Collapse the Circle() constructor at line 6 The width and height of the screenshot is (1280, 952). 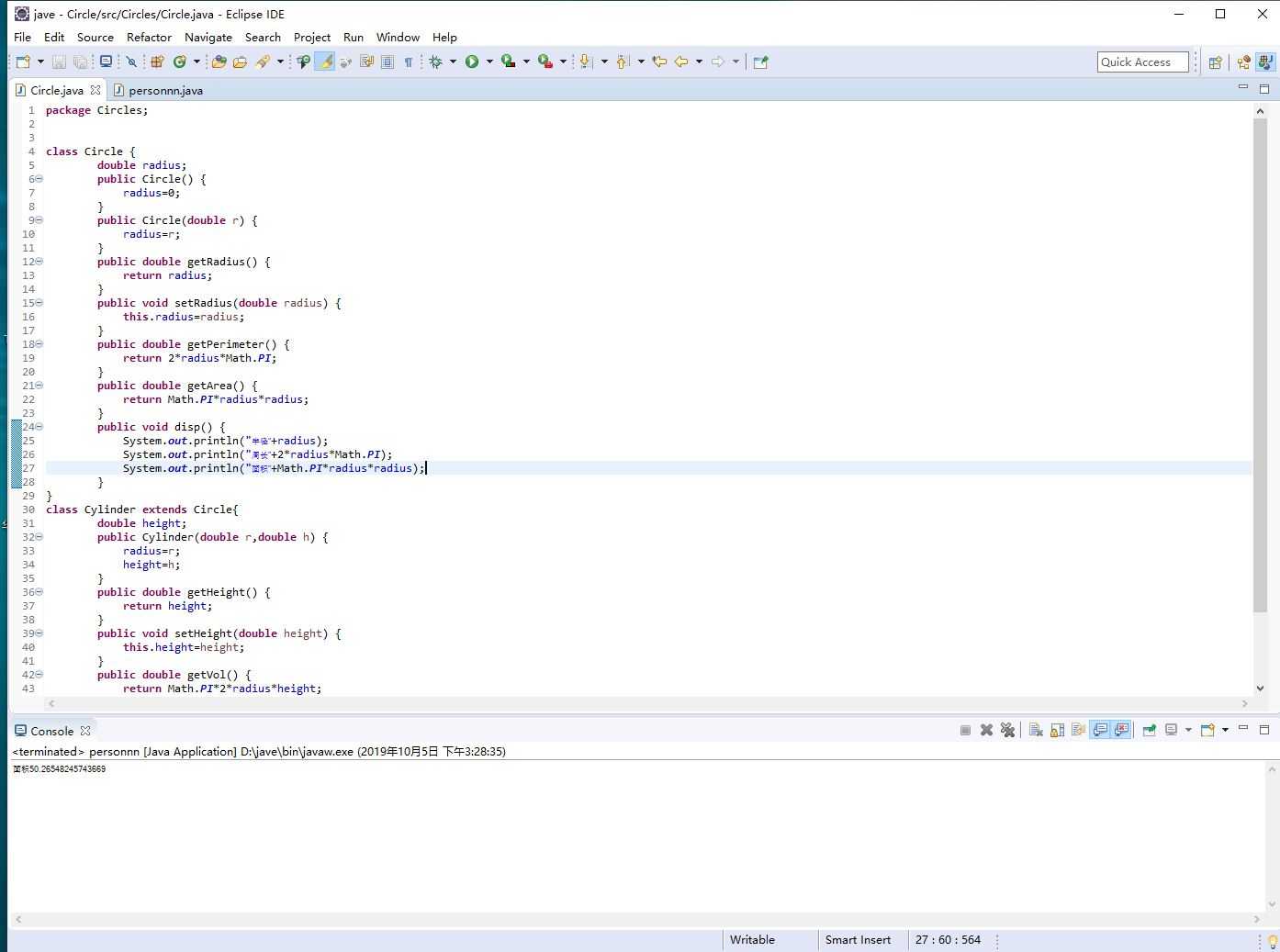pos(39,178)
